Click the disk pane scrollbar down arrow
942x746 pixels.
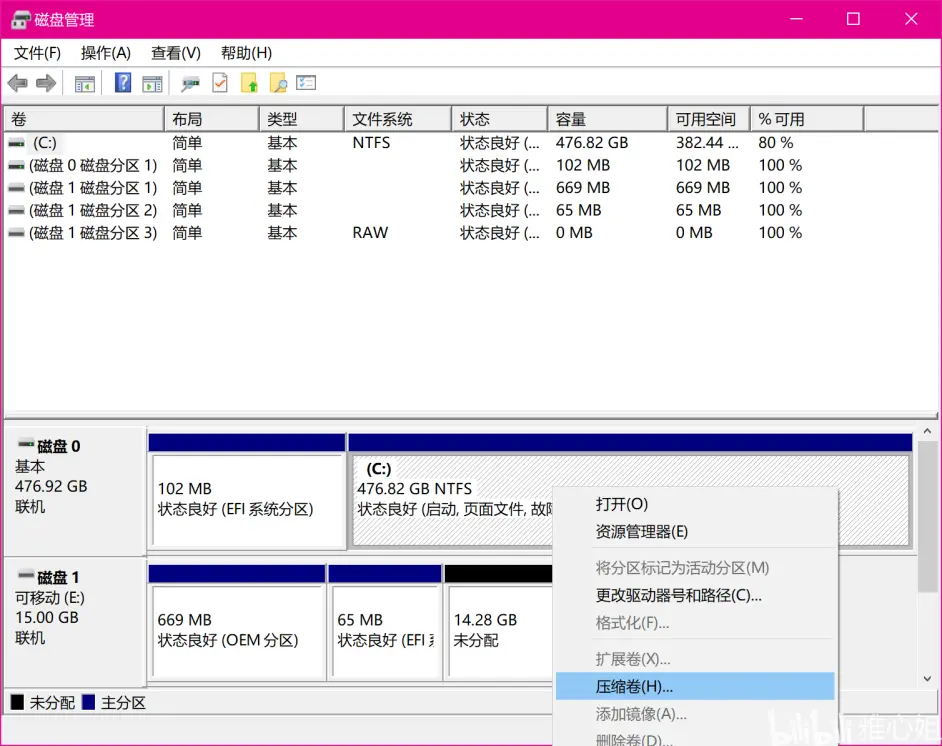(x=927, y=679)
